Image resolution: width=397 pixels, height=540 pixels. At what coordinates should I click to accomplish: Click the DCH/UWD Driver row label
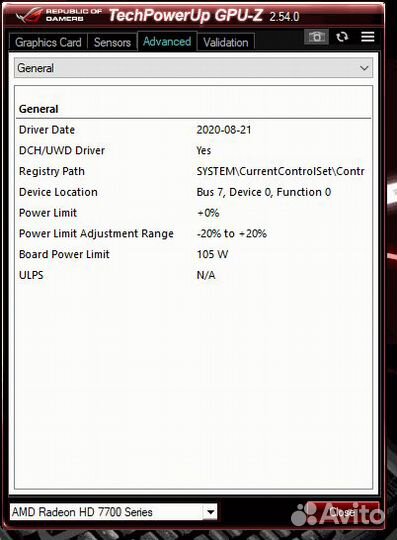pos(62,150)
